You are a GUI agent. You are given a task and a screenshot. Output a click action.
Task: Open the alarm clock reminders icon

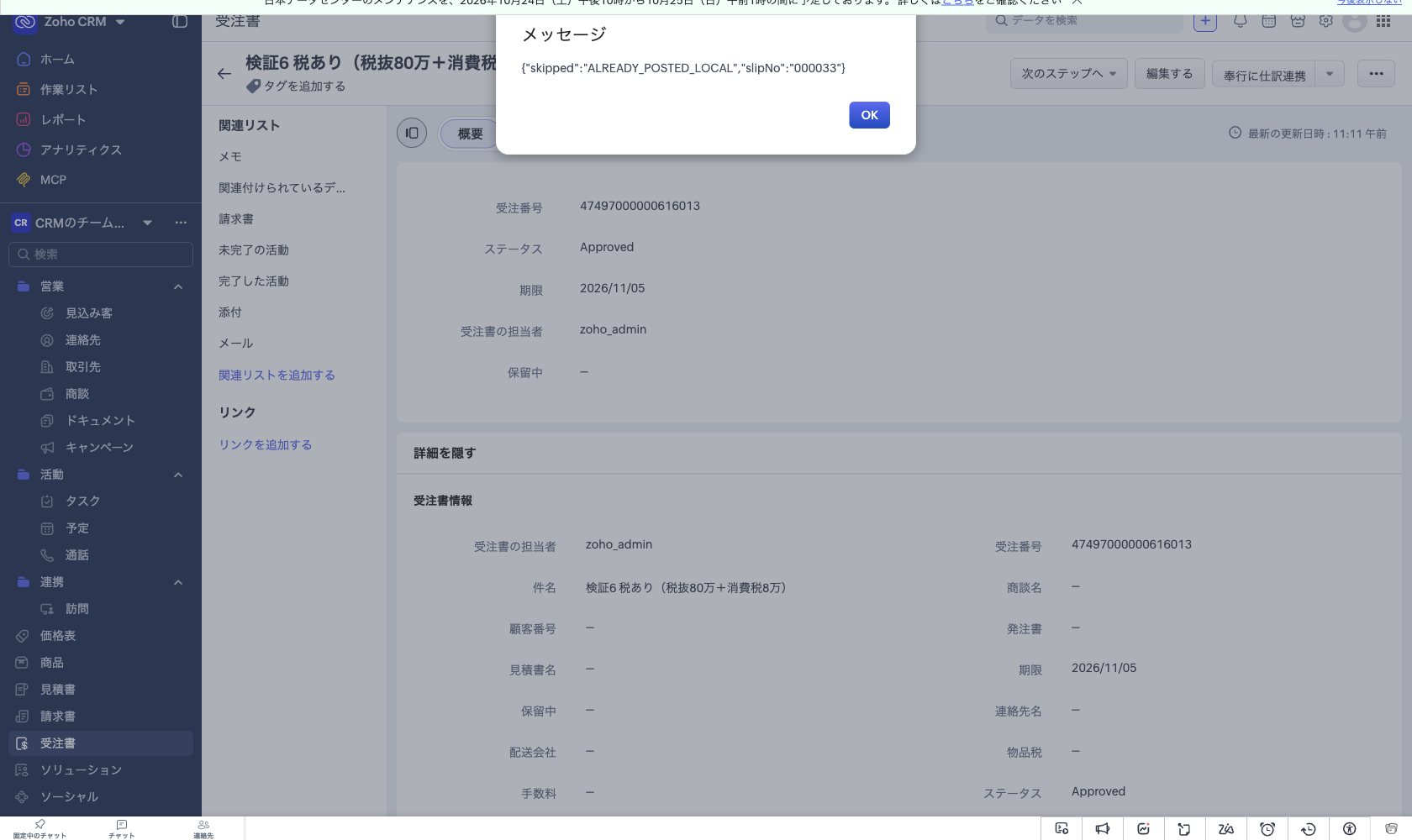coord(1267,829)
